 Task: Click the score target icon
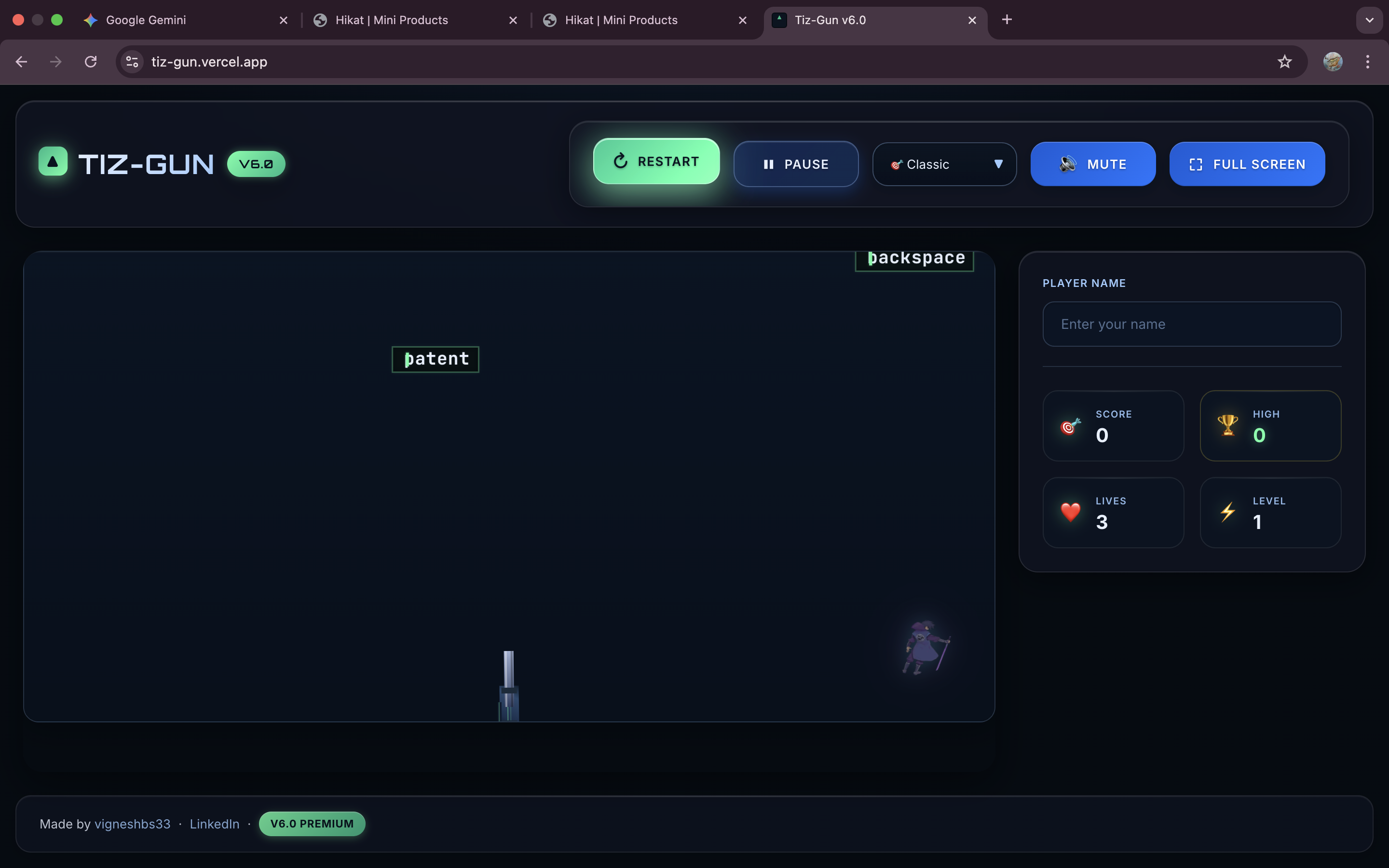(x=1070, y=427)
